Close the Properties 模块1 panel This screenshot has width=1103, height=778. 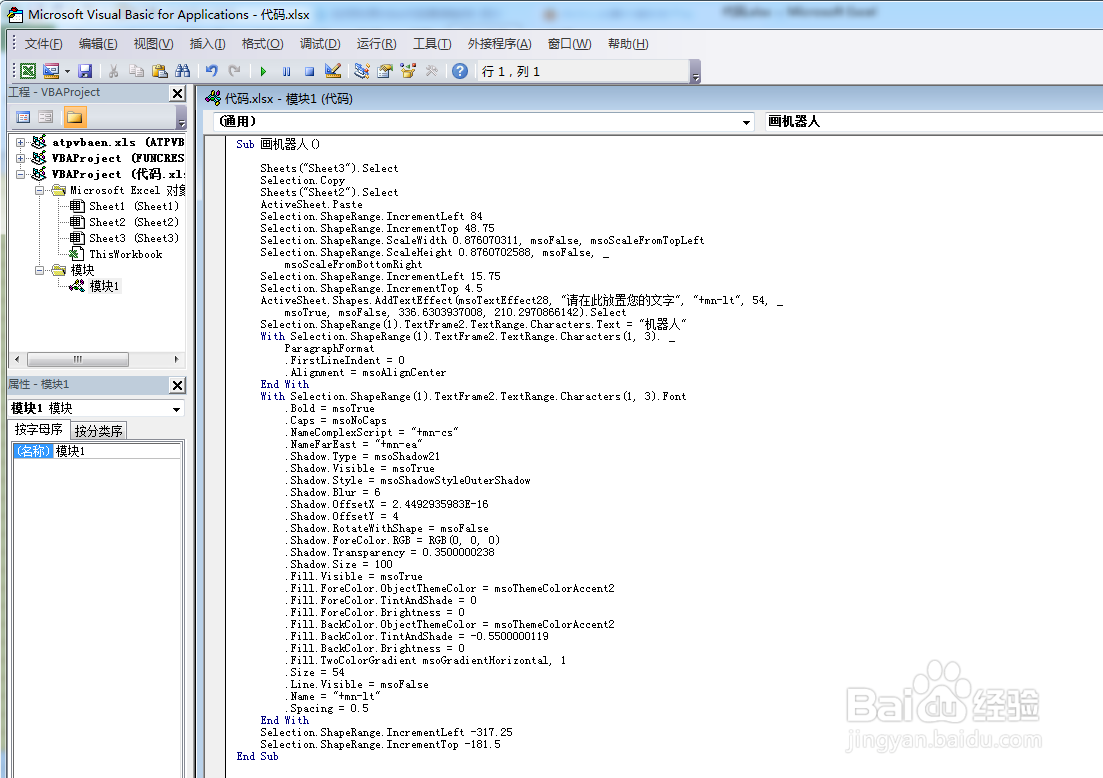click(178, 385)
